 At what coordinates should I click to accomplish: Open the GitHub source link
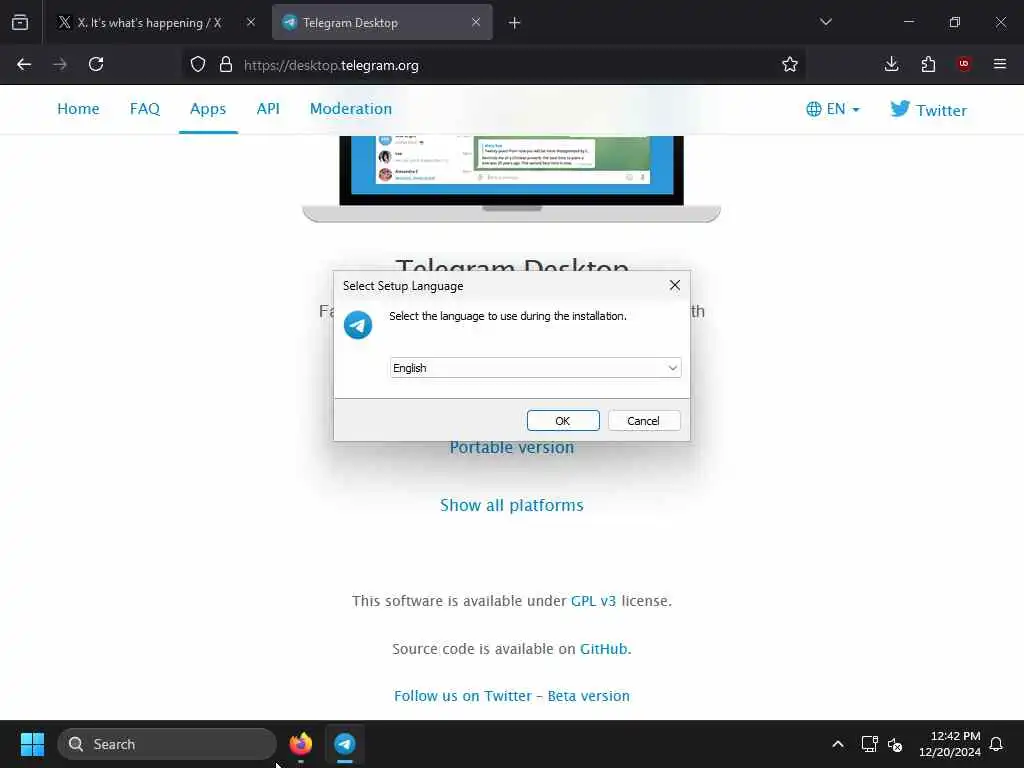(x=604, y=649)
